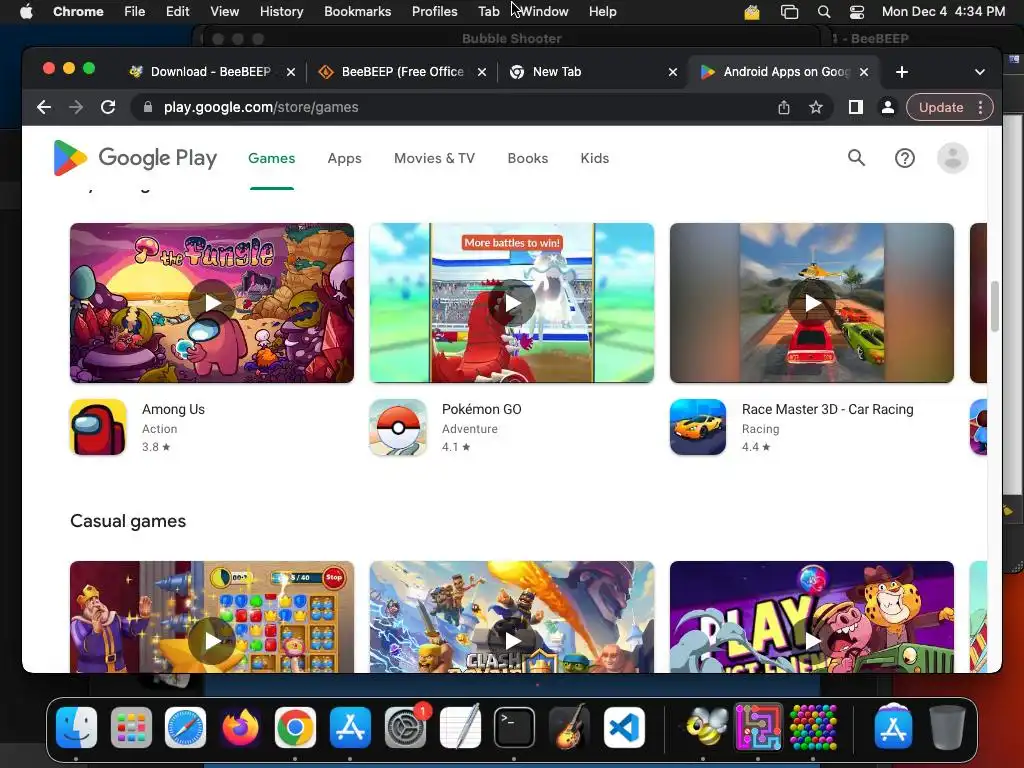This screenshot has width=1024, height=768.
Task: Open the History menu
Action: tap(281, 12)
